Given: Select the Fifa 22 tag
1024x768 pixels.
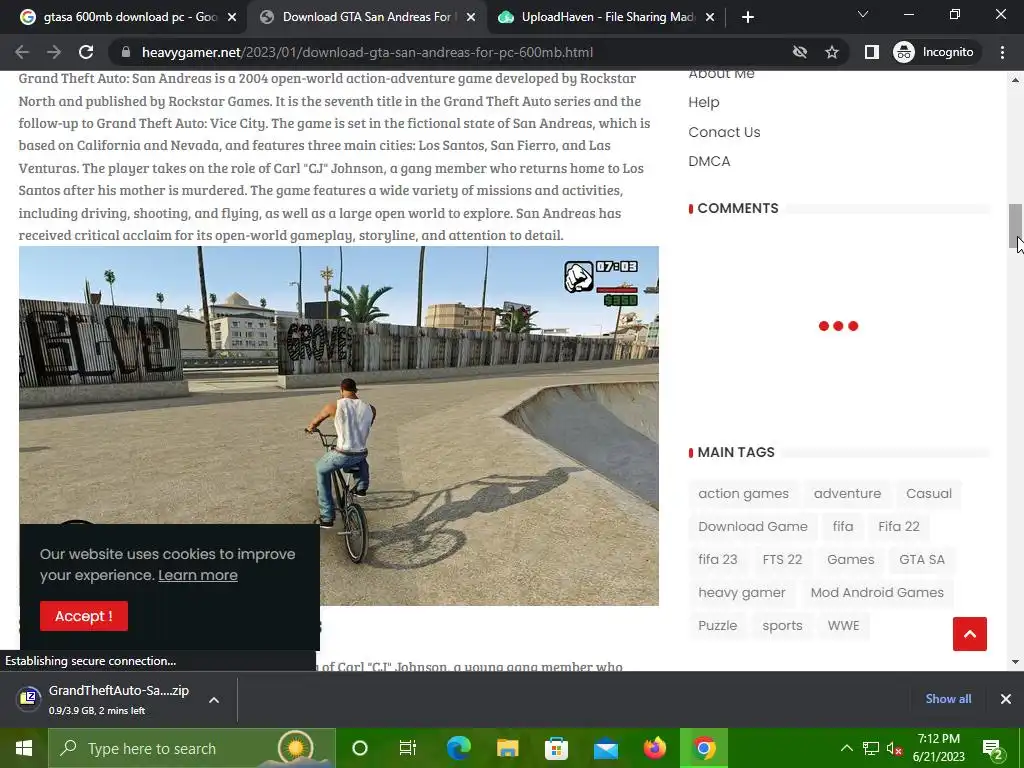Looking at the screenshot, I should pyautogui.click(x=899, y=526).
